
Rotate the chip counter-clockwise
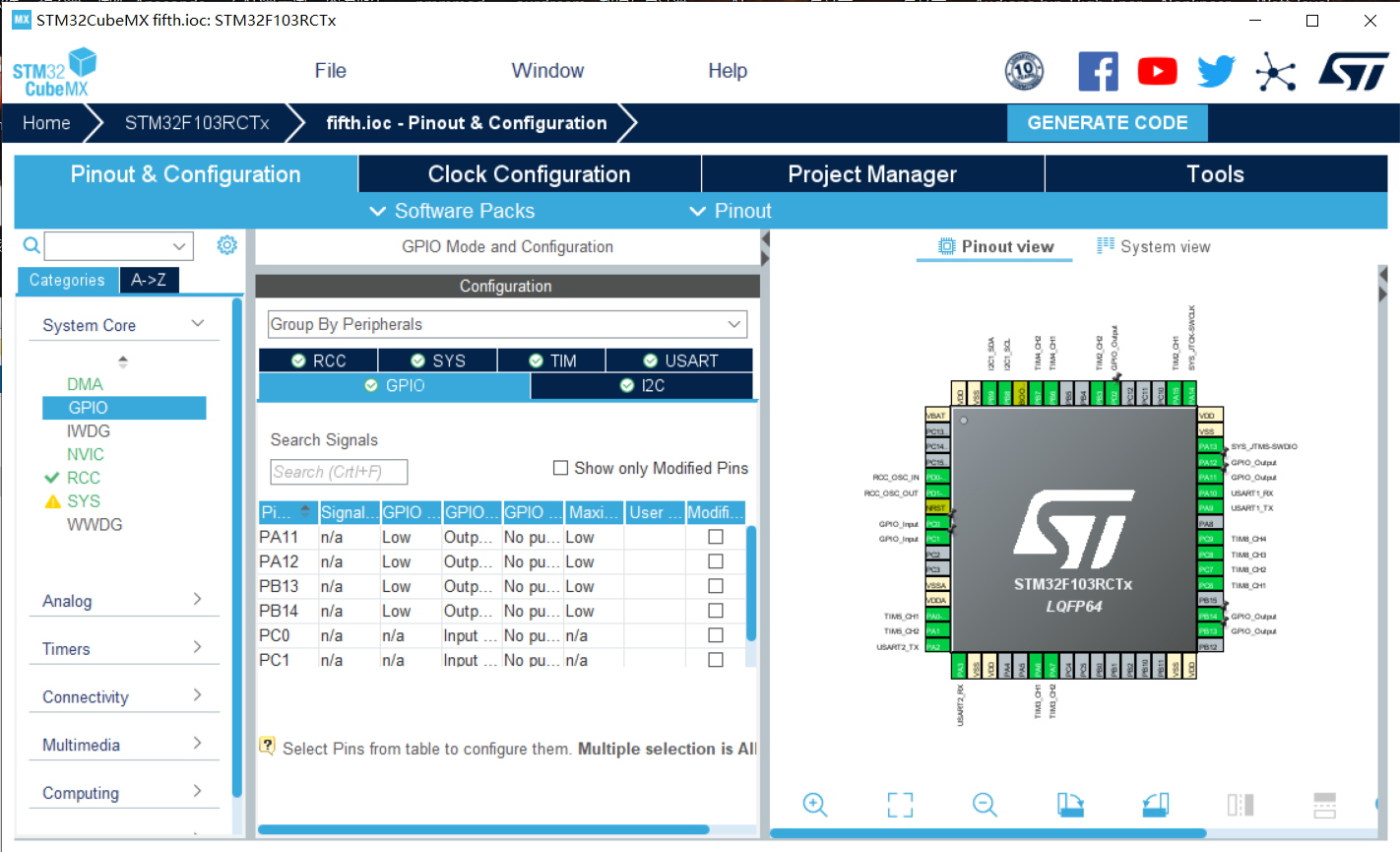[x=1154, y=805]
